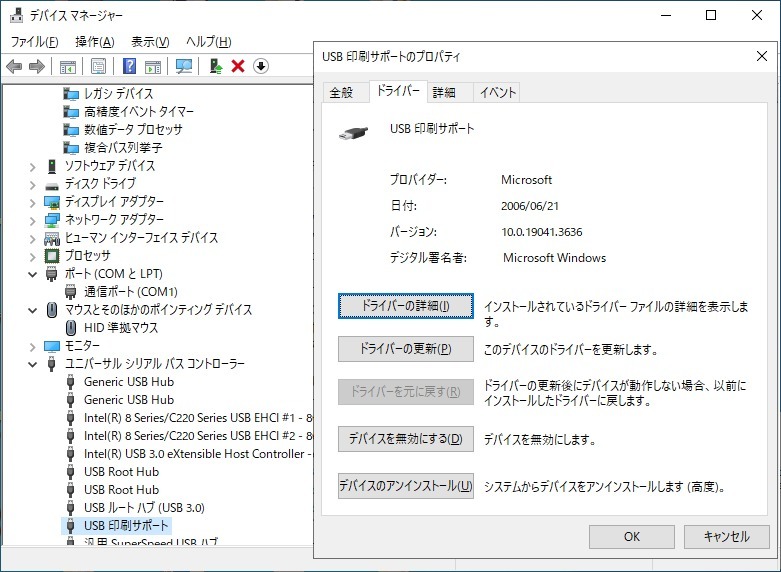Click the Forward arrow toolbar icon
The height and width of the screenshot is (572, 781).
point(37,66)
